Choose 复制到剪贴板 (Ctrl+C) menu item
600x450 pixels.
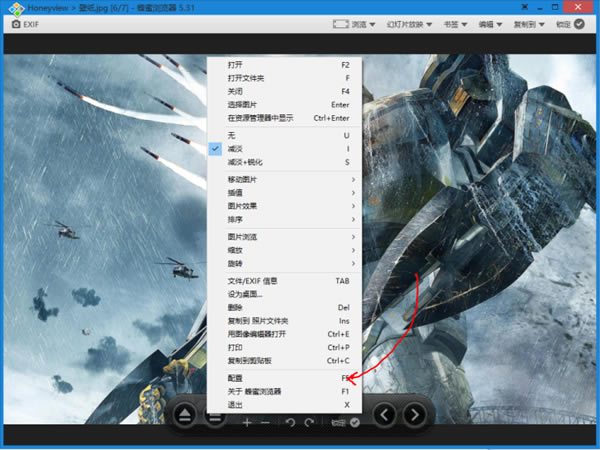[284, 361]
